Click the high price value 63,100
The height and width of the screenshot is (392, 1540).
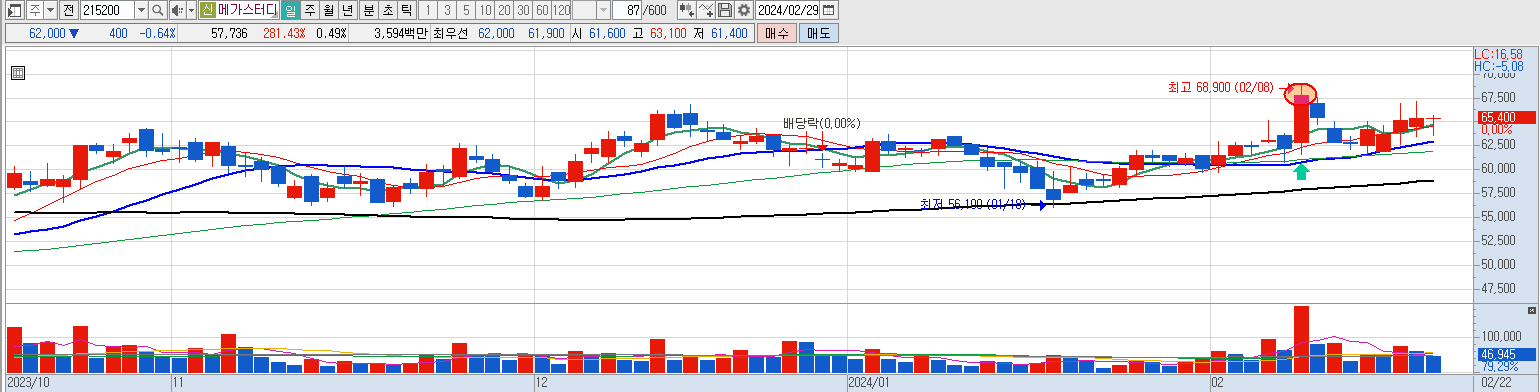click(x=668, y=33)
